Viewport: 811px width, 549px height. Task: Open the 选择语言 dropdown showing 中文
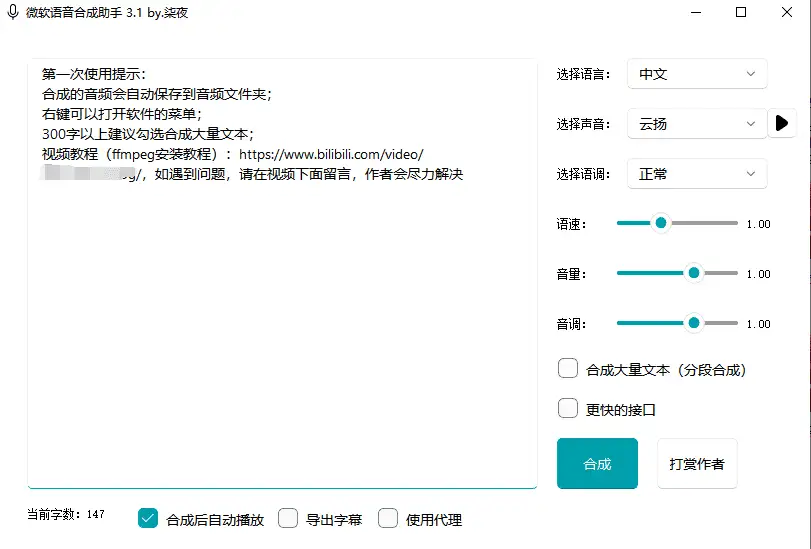point(697,74)
